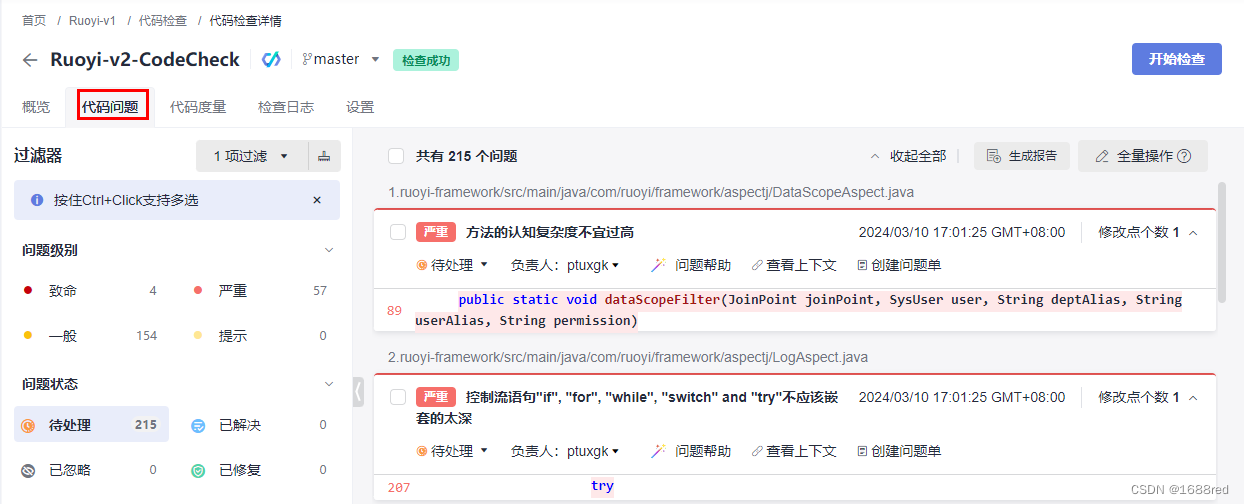Click the 检查成功 status badge

(x=426, y=60)
